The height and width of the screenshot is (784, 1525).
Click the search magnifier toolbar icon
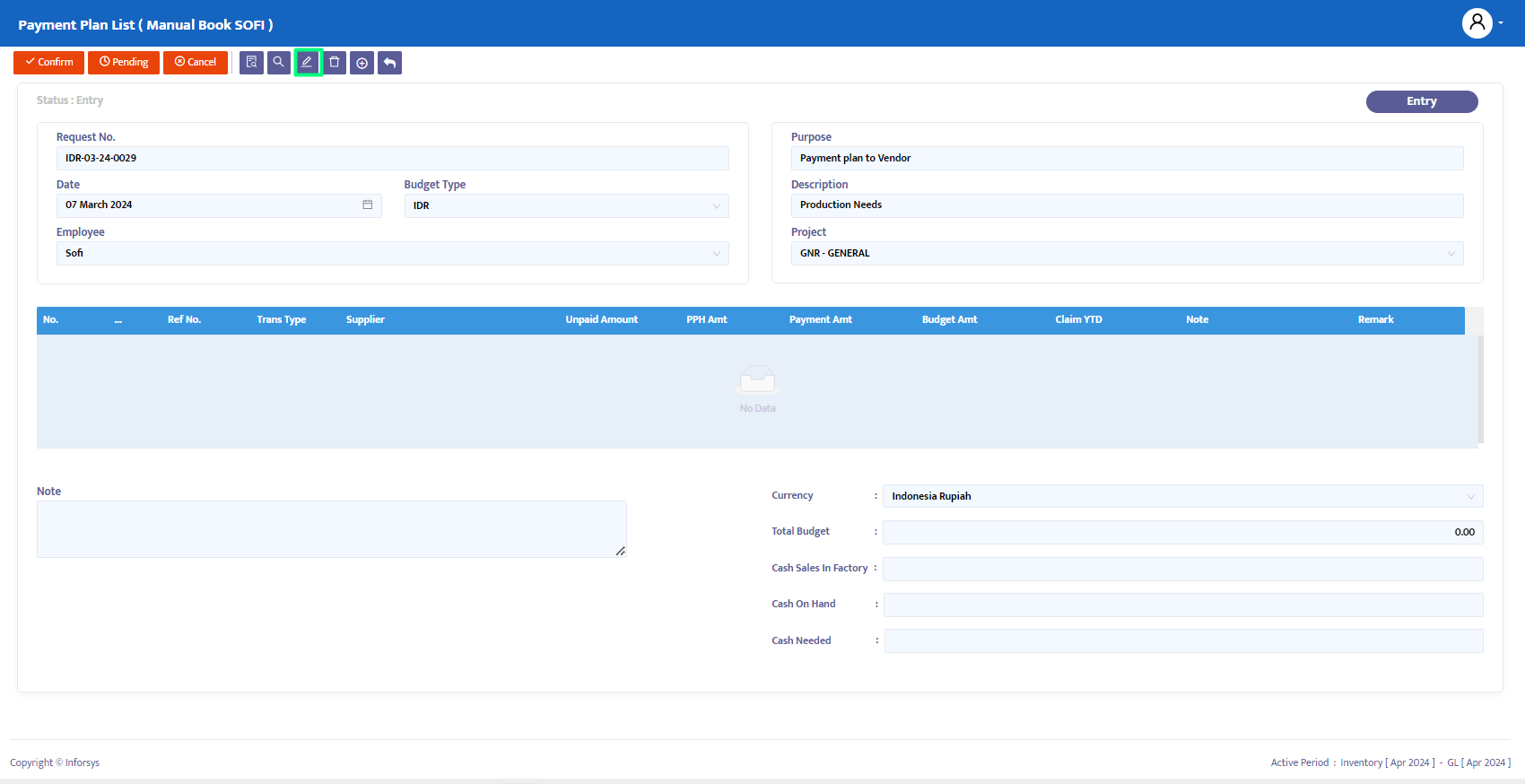coord(279,63)
